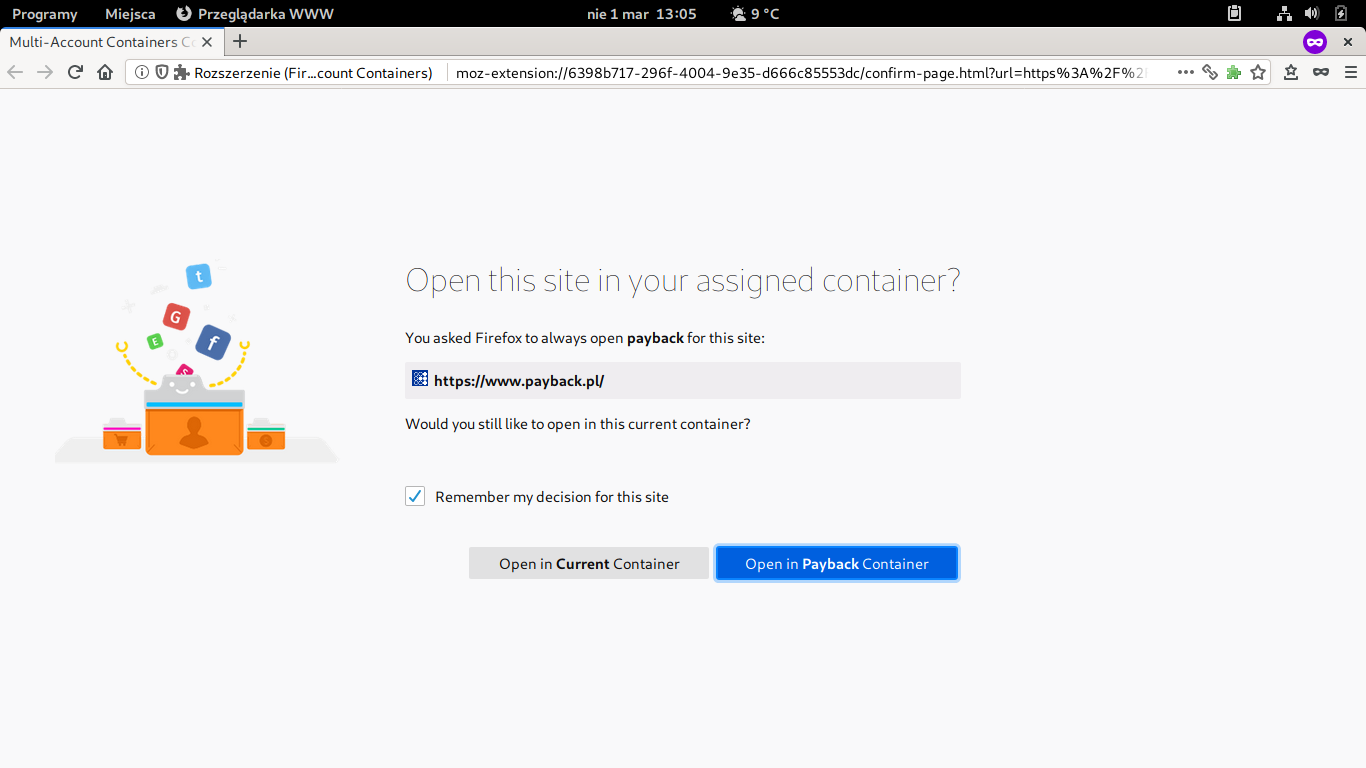1366x768 pixels.
Task: Open the Firefox hamburger menu
Action: point(1352,72)
